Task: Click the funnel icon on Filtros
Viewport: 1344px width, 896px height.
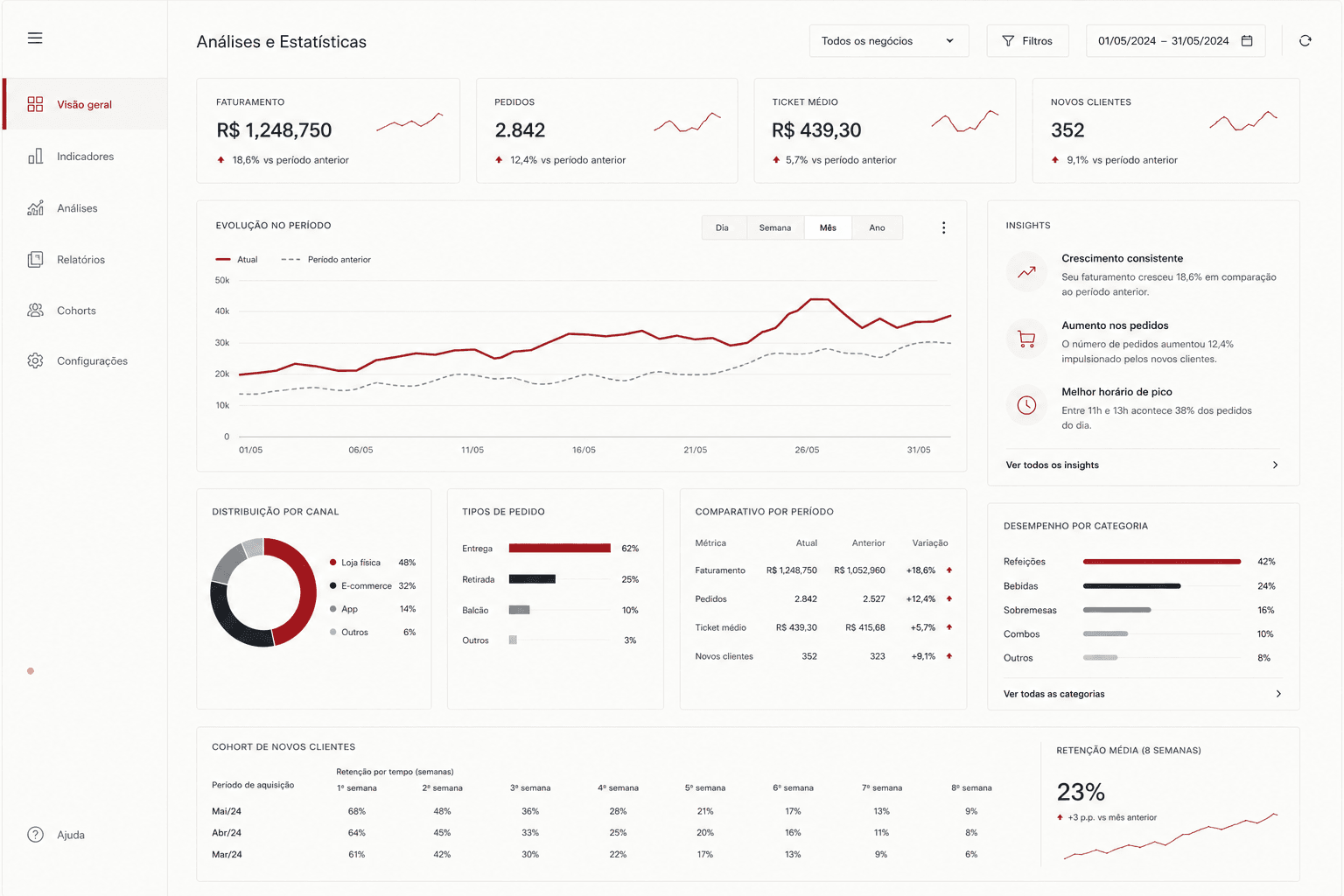Action: point(1008,41)
